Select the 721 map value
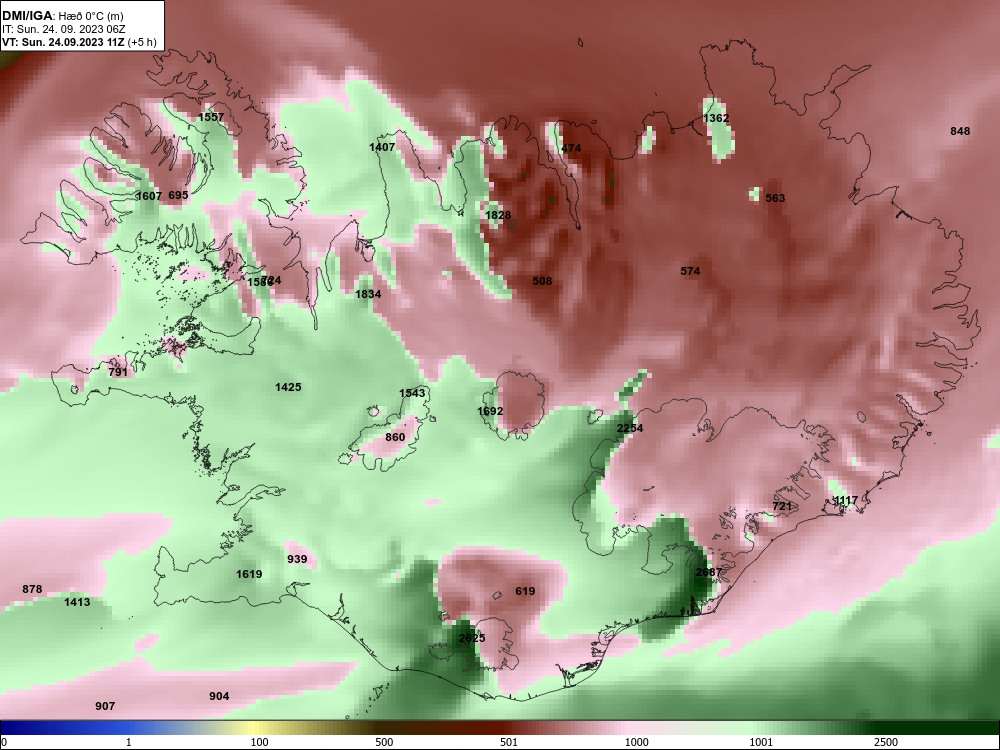 (782, 506)
